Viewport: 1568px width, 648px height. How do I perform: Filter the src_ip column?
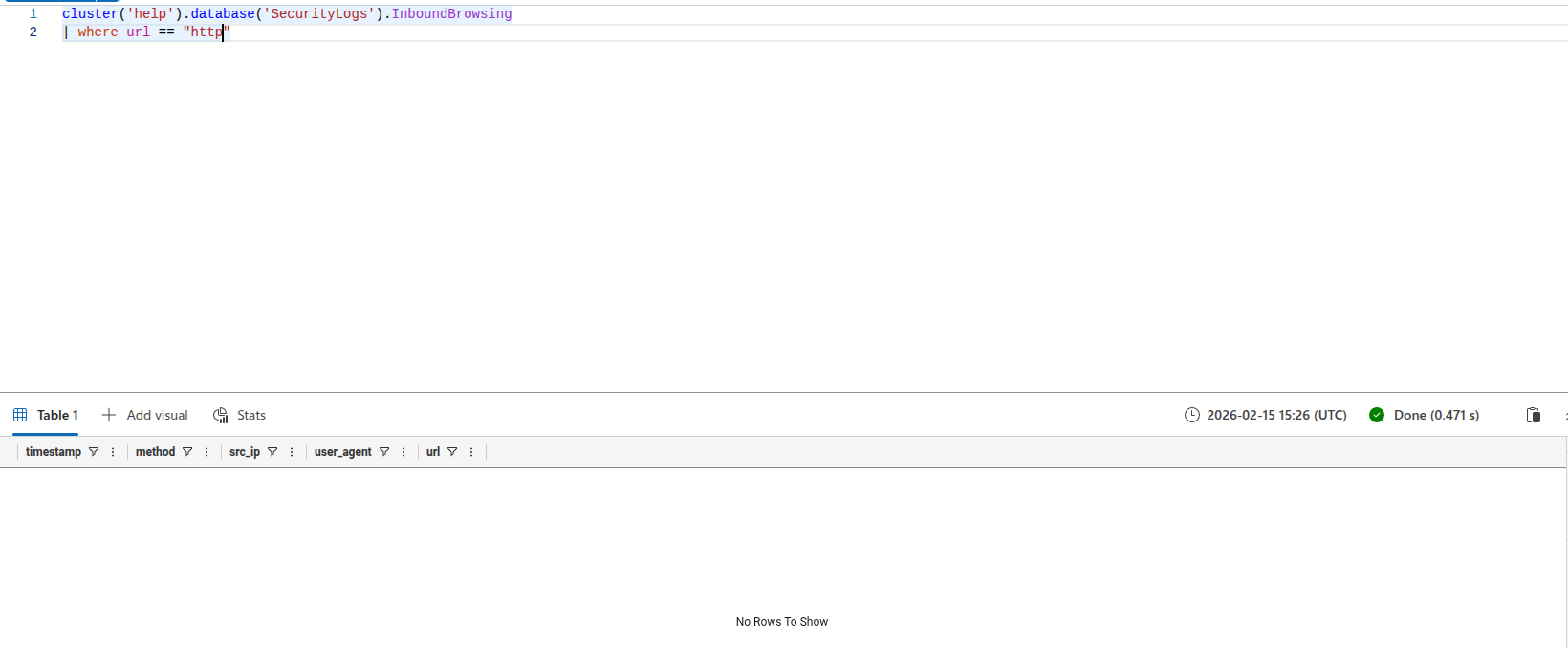[x=272, y=452]
